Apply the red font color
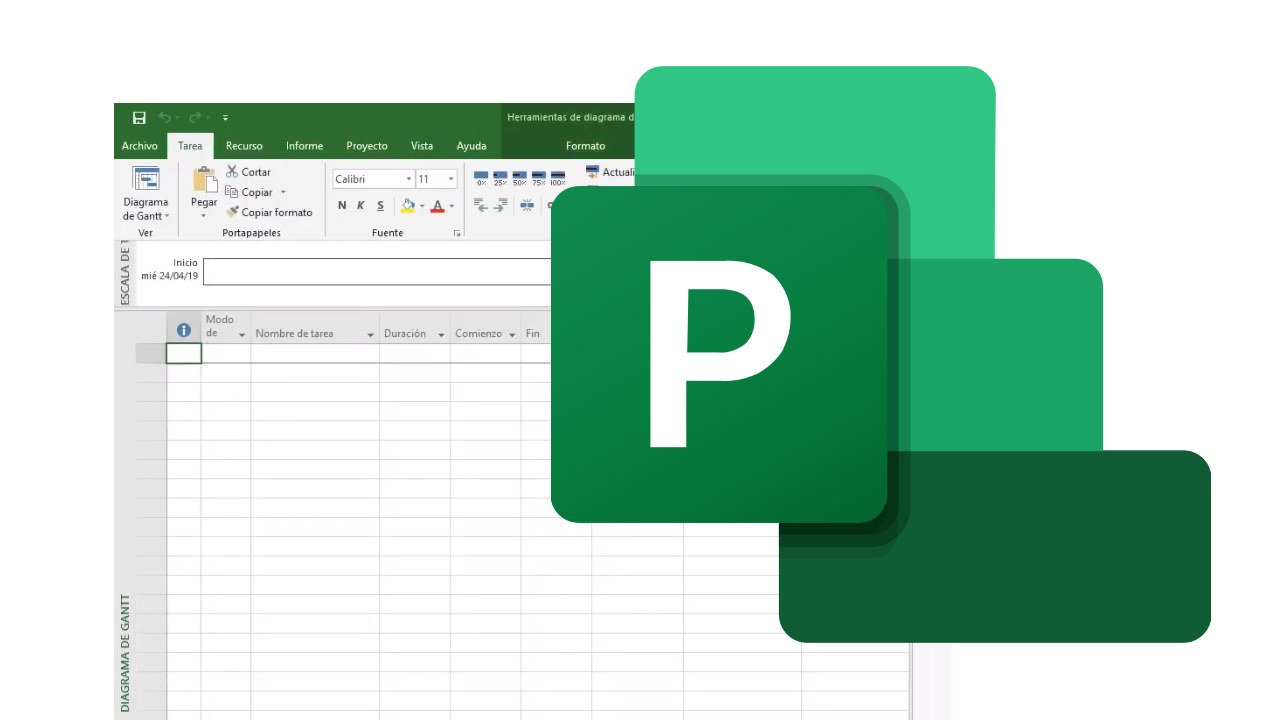1280x720 pixels. (x=437, y=206)
